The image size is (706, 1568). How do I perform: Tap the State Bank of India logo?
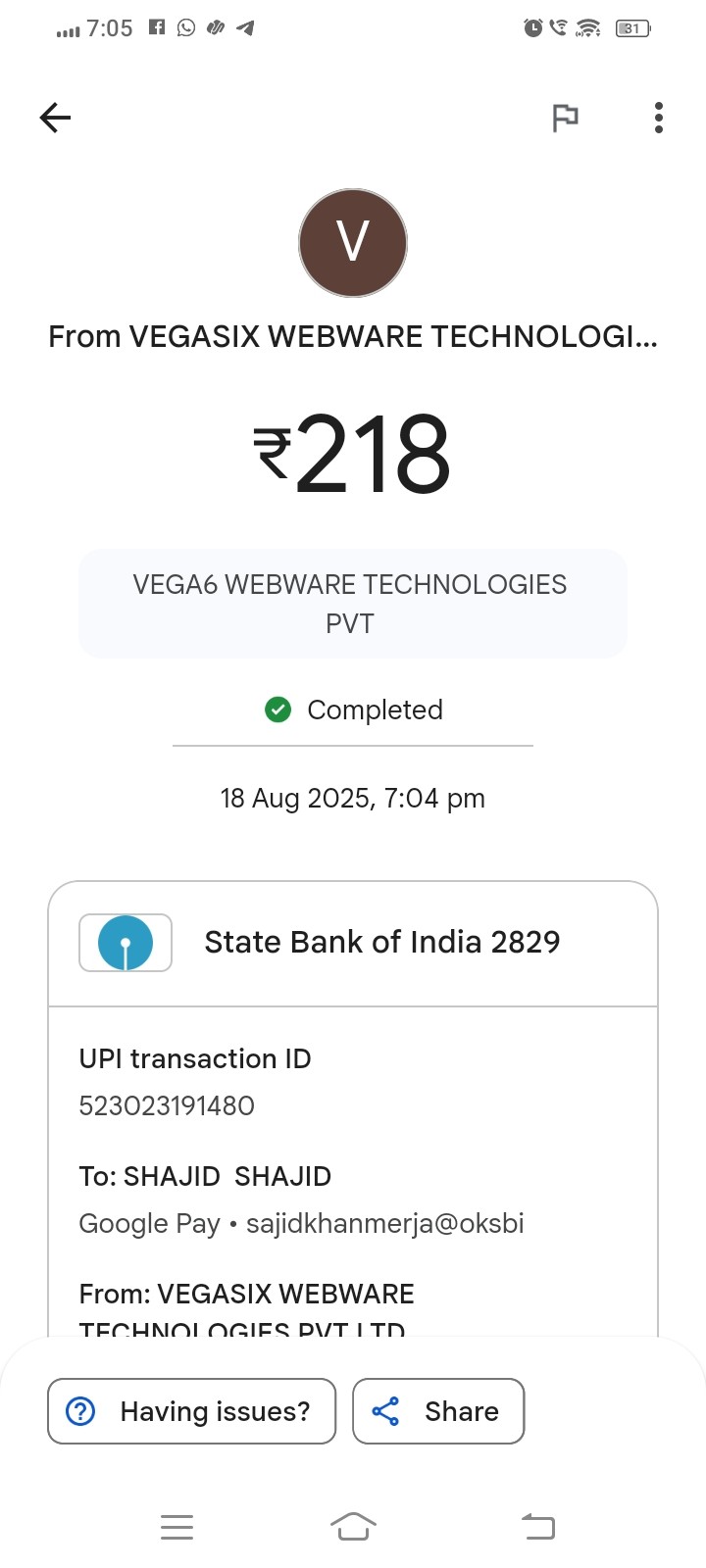pos(126,943)
